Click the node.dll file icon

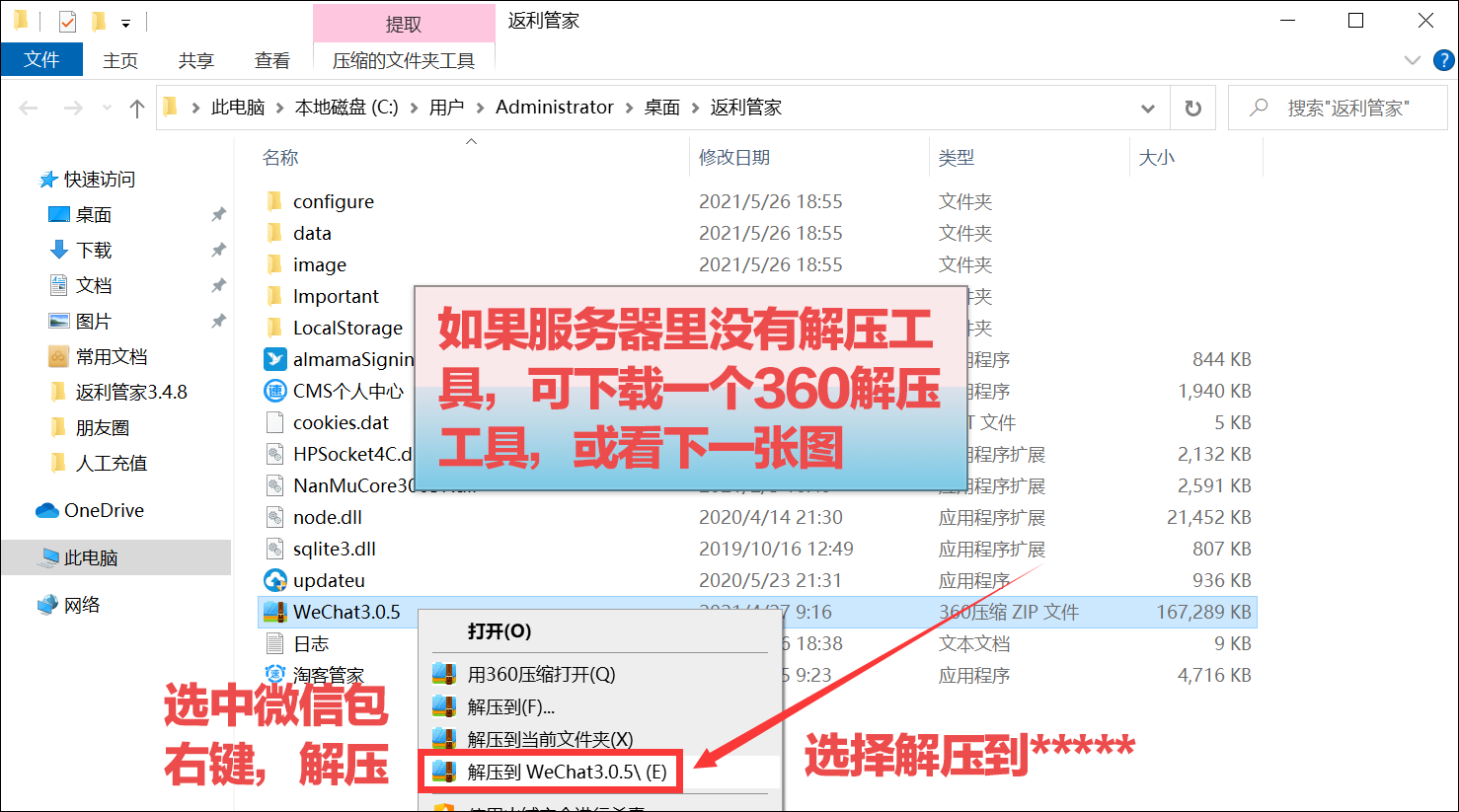click(275, 517)
